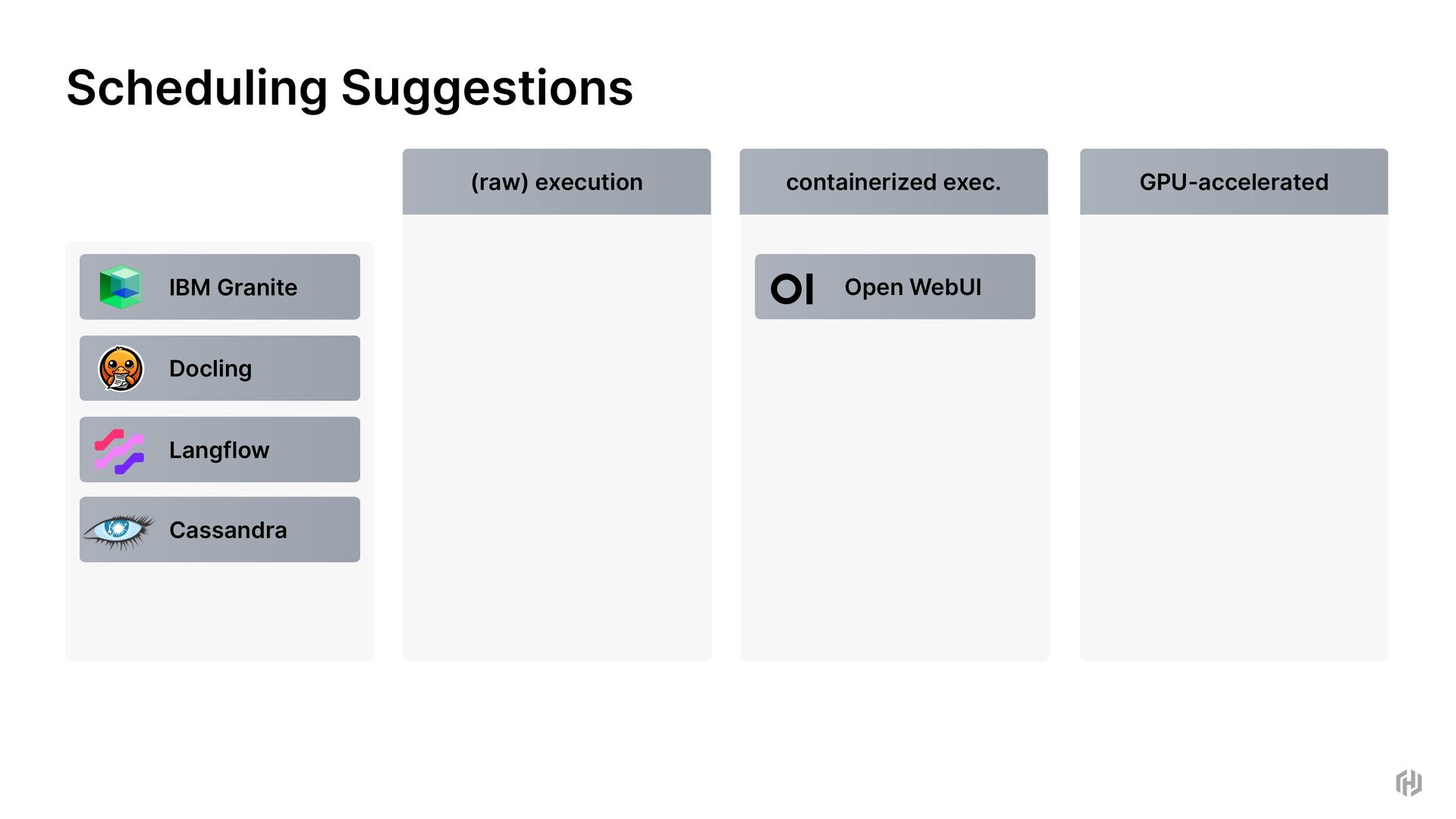Click empty space below Open WebUI card
This screenshot has height=819, width=1456.
[x=895, y=485]
